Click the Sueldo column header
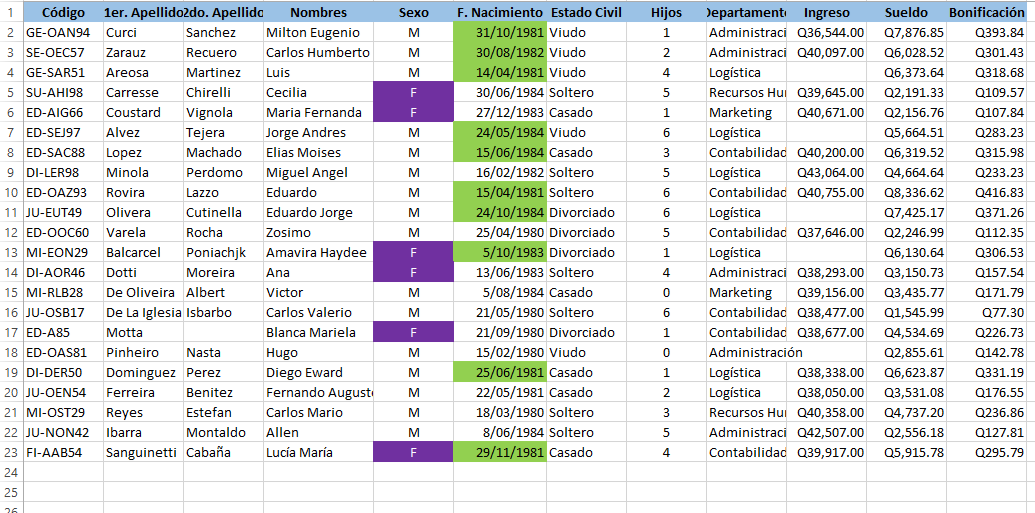The height and width of the screenshot is (513, 1035). click(x=906, y=12)
